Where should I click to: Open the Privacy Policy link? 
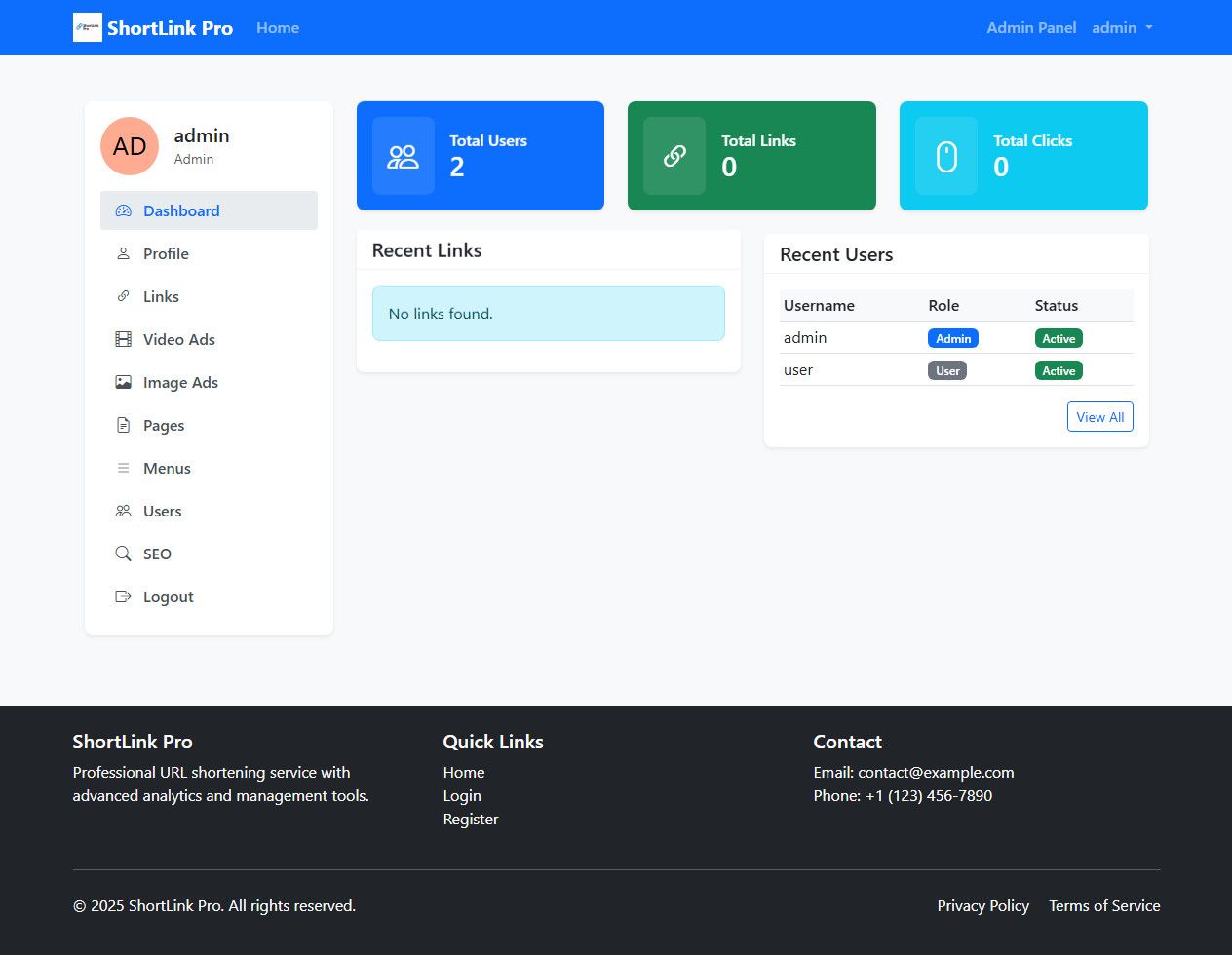(982, 905)
